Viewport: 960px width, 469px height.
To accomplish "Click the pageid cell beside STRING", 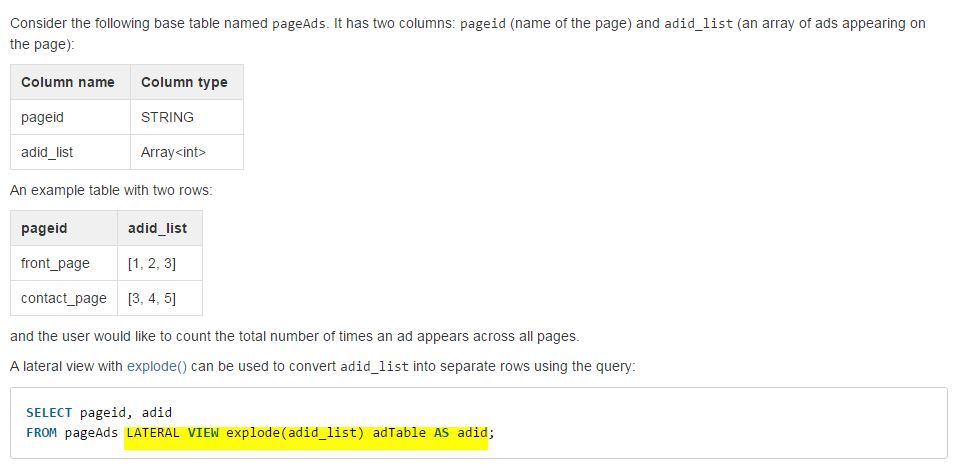I will click(42, 117).
